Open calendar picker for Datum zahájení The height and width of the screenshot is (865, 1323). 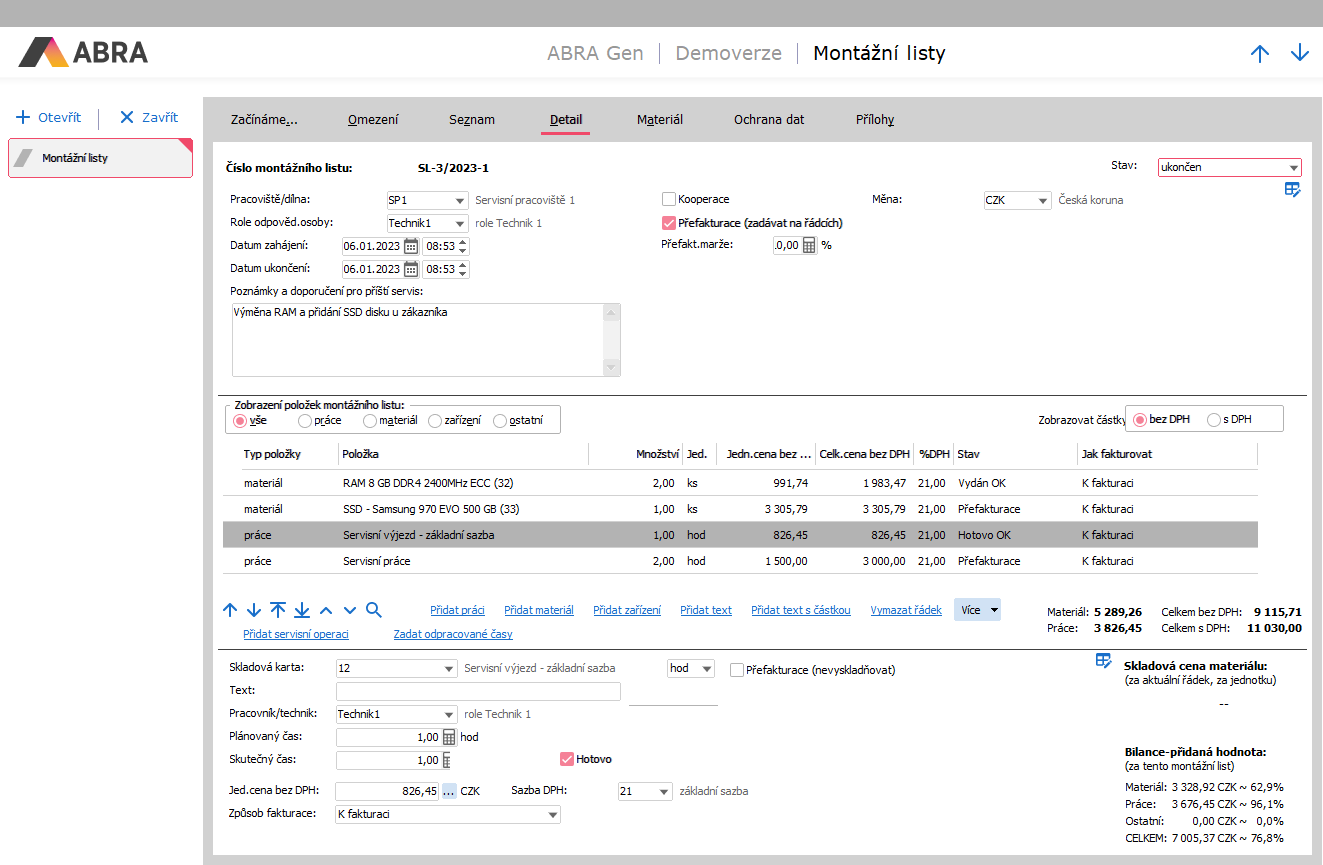pos(410,246)
